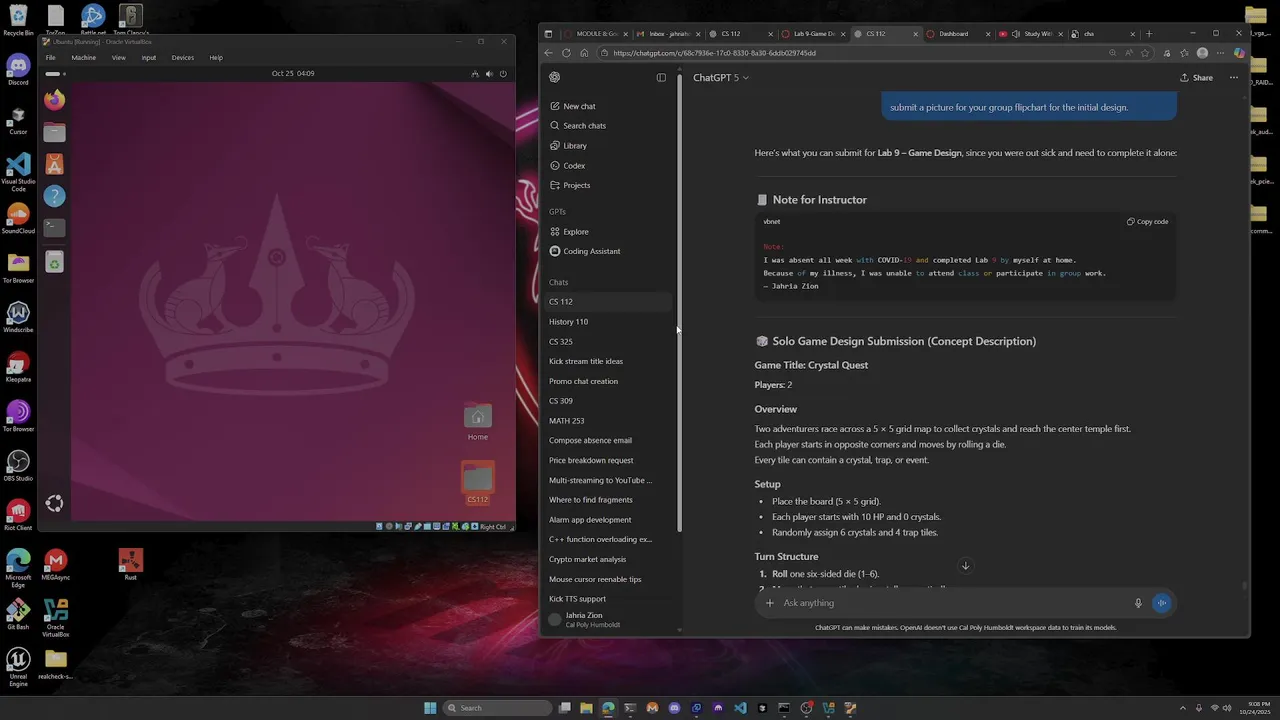The width and height of the screenshot is (1280, 720).
Task: Open the Rust desktop shortcut
Action: tap(131, 564)
